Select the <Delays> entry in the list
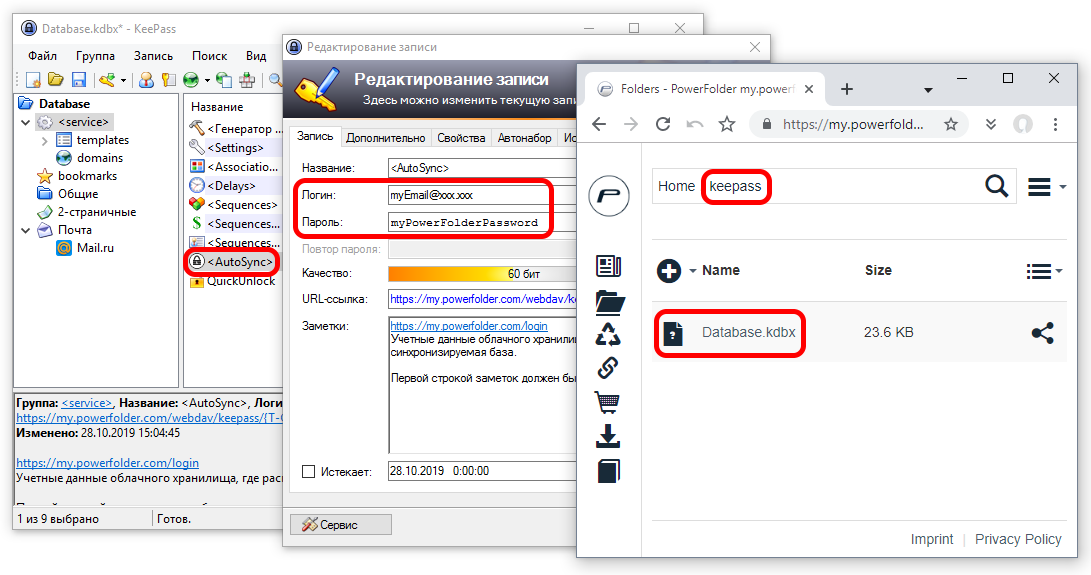The height and width of the screenshot is (575, 1091). coord(231,186)
